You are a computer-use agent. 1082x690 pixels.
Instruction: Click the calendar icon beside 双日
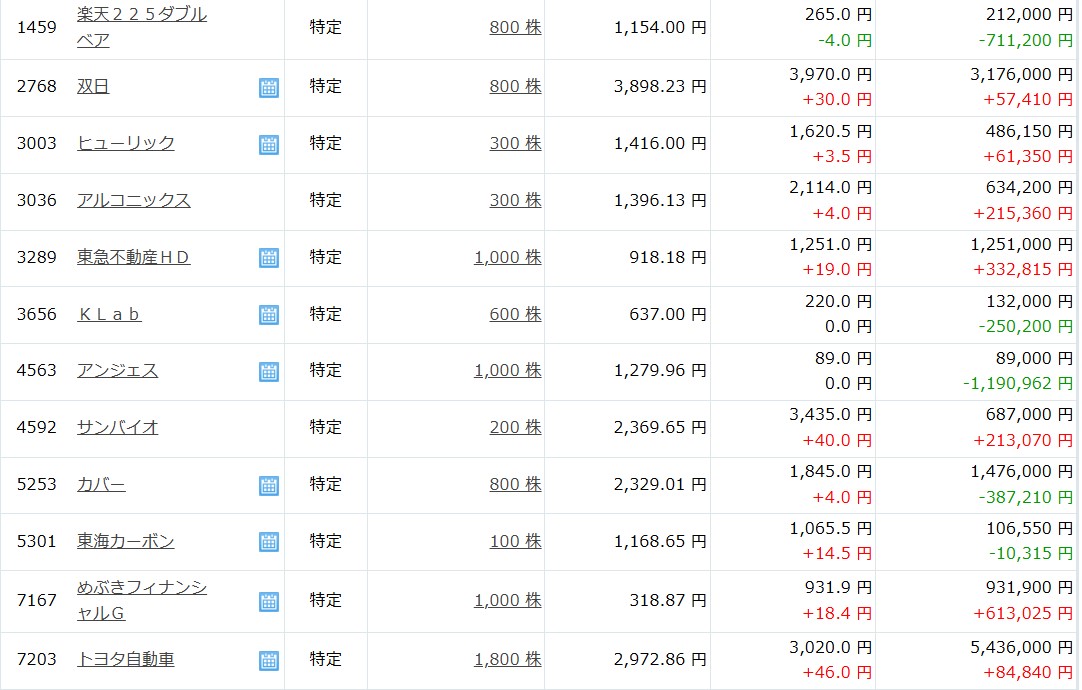click(268, 87)
